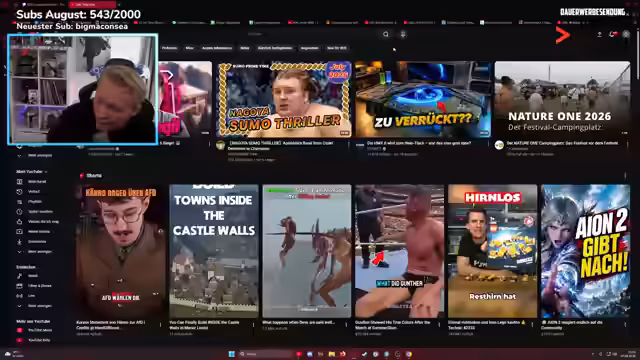640x360 pixels.
Task: Open the YouTube Music link in sidebar
Action: coord(40,330)
